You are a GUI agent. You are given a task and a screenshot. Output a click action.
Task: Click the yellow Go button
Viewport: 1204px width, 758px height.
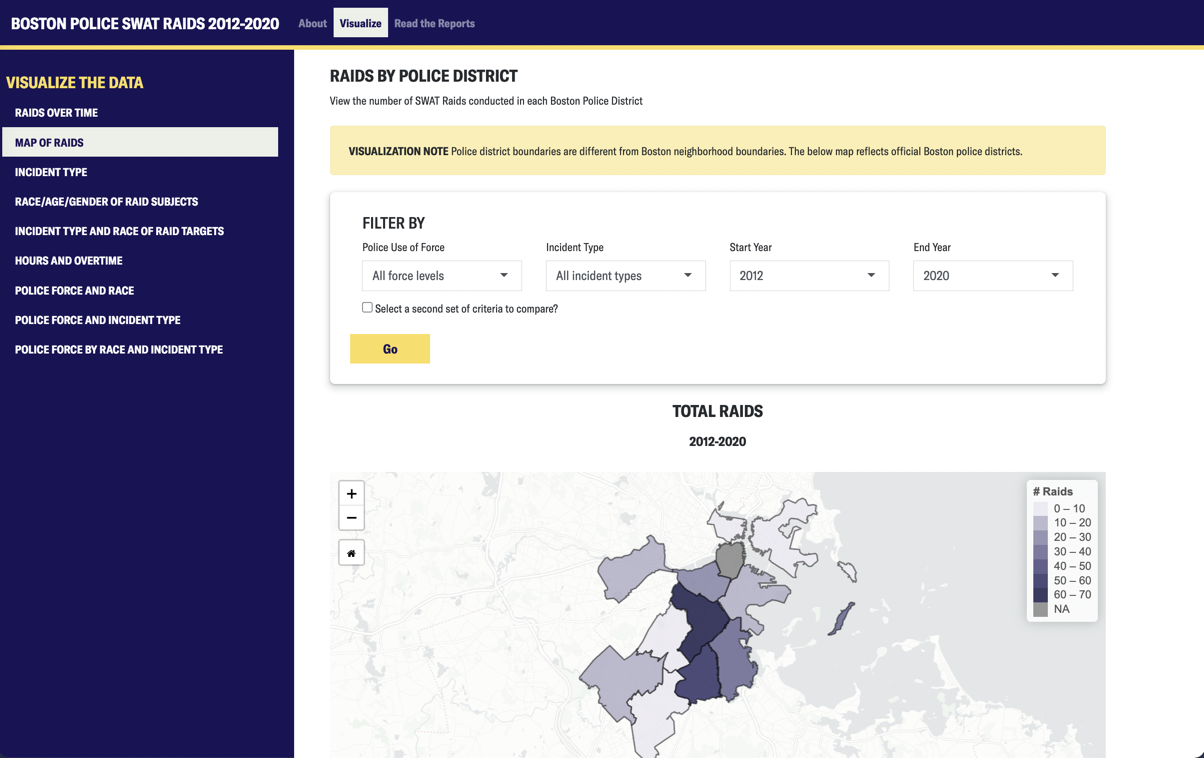pyautogui.click(x=390, y=349)
